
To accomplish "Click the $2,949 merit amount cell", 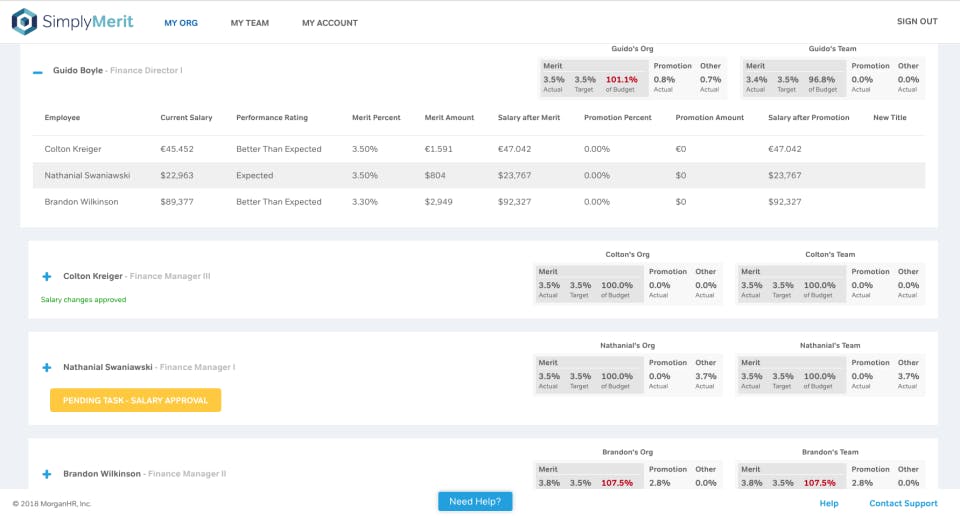I will pos(438,202).
